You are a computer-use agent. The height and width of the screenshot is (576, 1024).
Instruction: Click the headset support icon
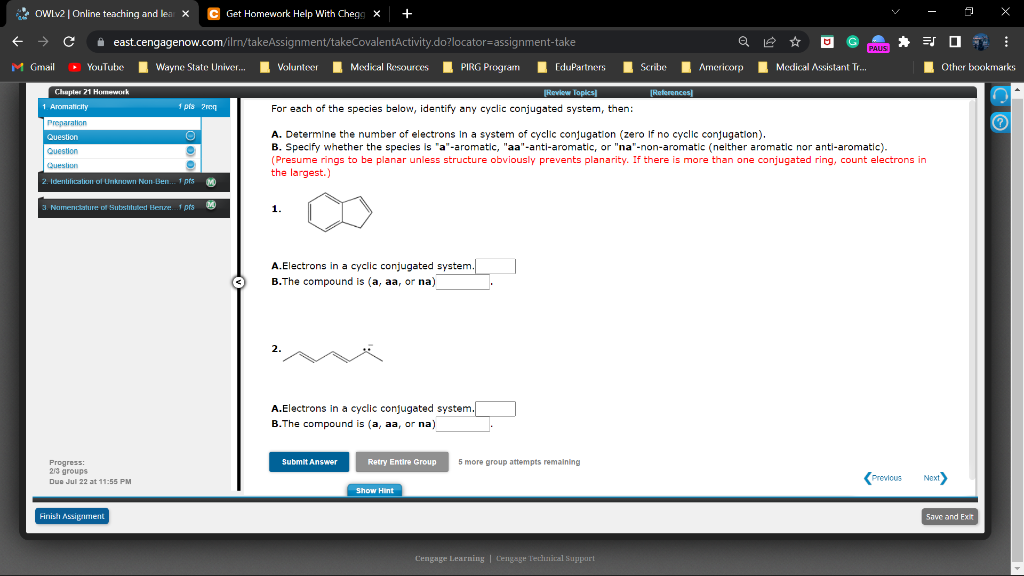coord(1000,95)
